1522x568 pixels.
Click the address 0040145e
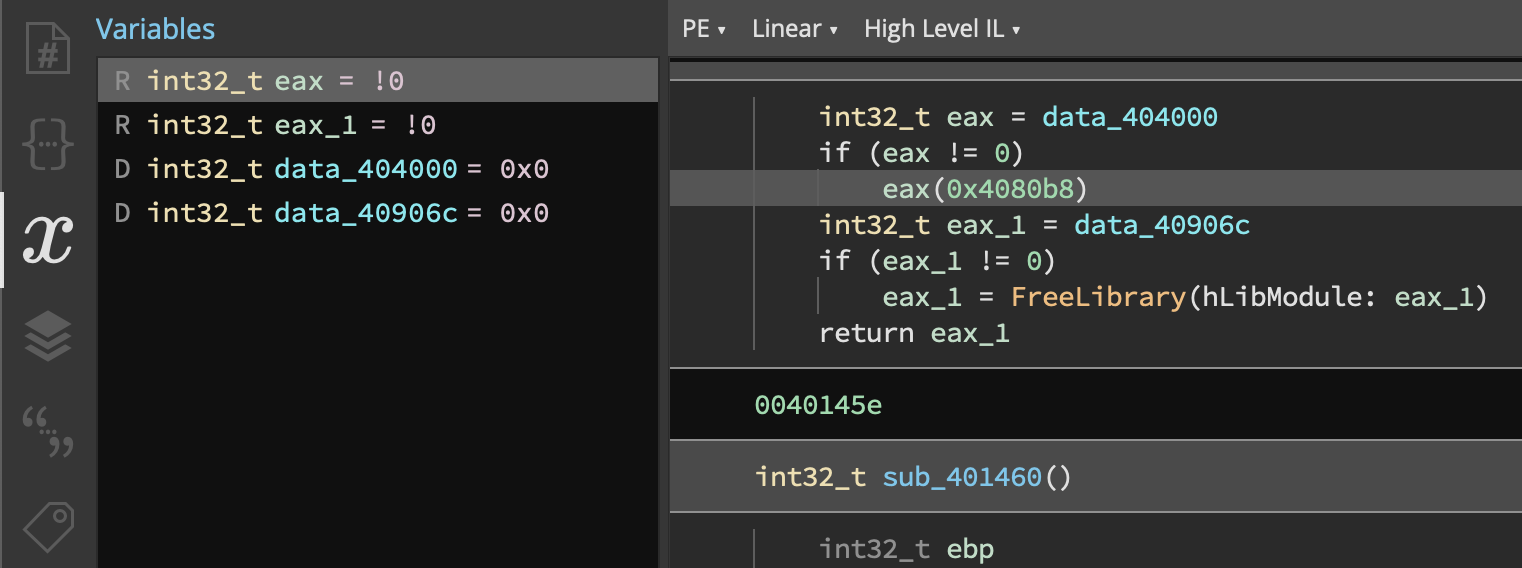[x=818, y=405]
